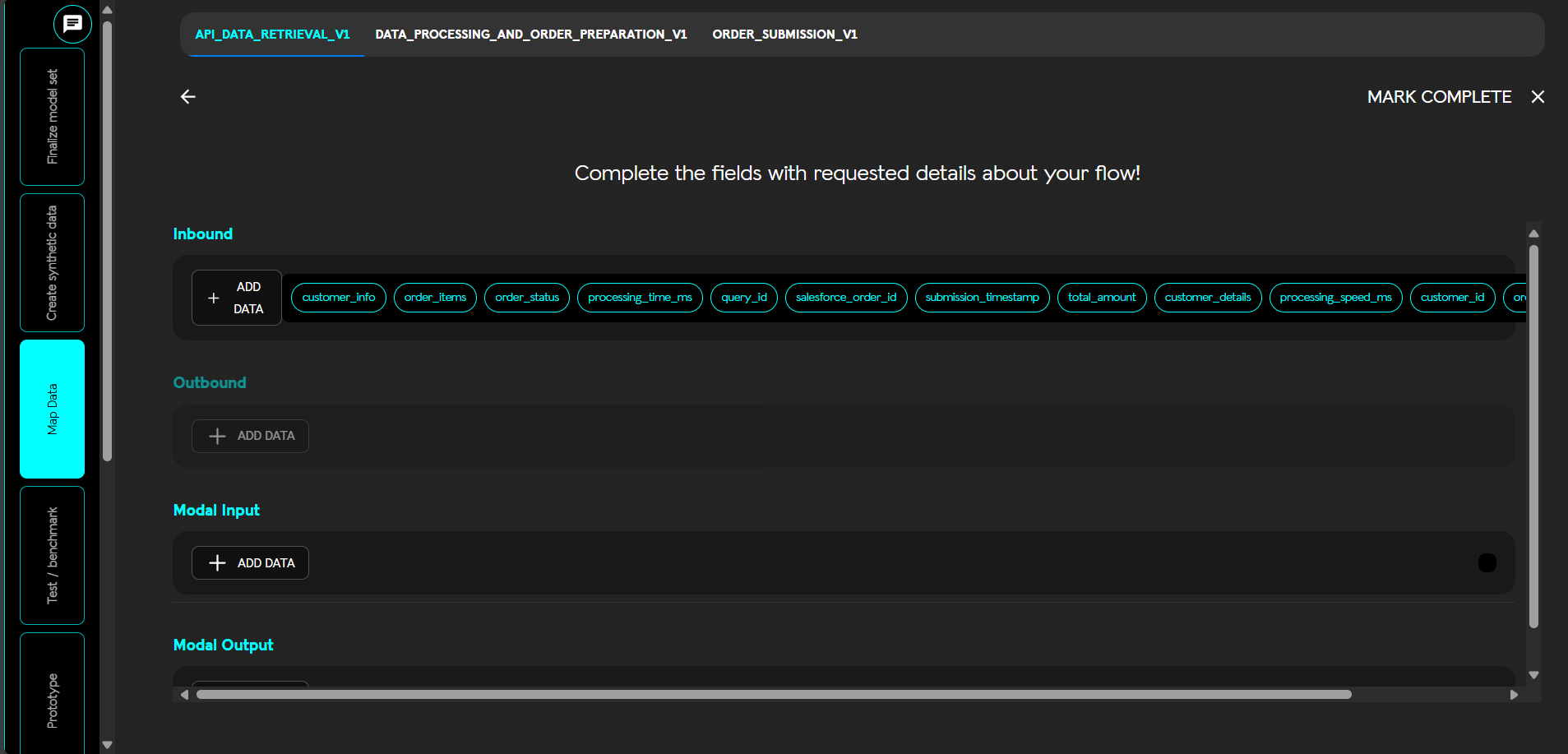Open the Test / benchmark step
The width and height of the screenshot is (1568, 754).
pos(52,555)
